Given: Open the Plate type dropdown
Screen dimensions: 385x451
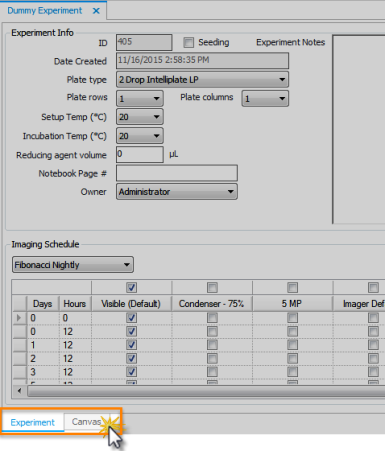Looking at the screenshot, I should pyautogui.click(x=202, y=80).
